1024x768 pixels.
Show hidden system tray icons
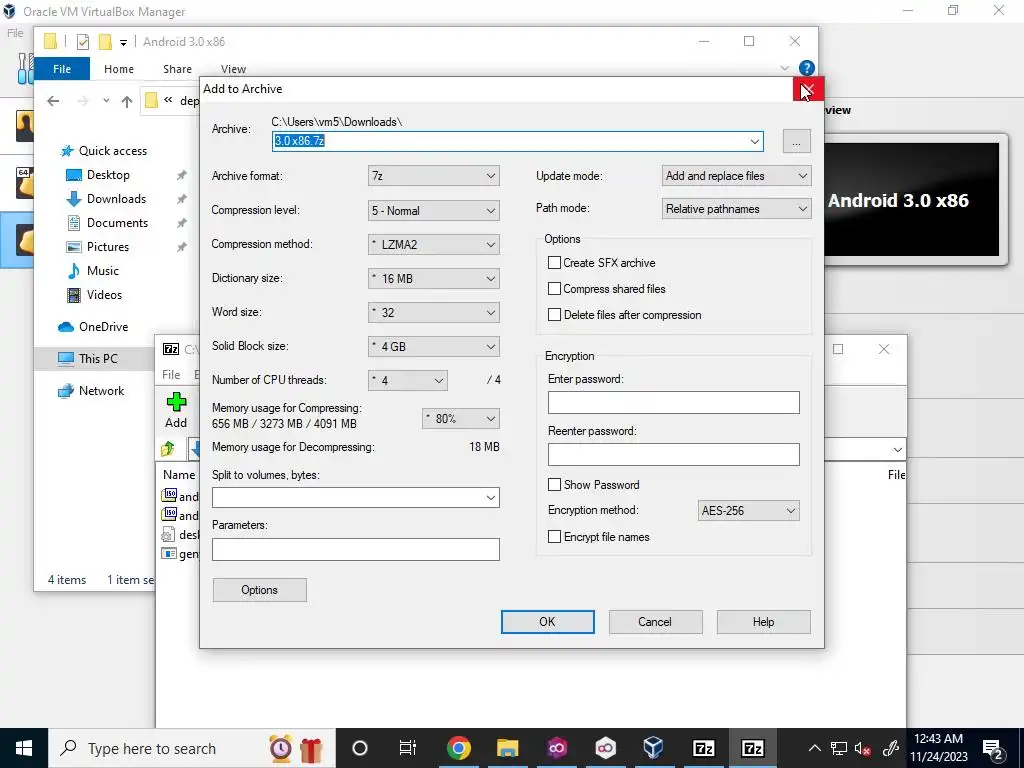coord(814,748)
